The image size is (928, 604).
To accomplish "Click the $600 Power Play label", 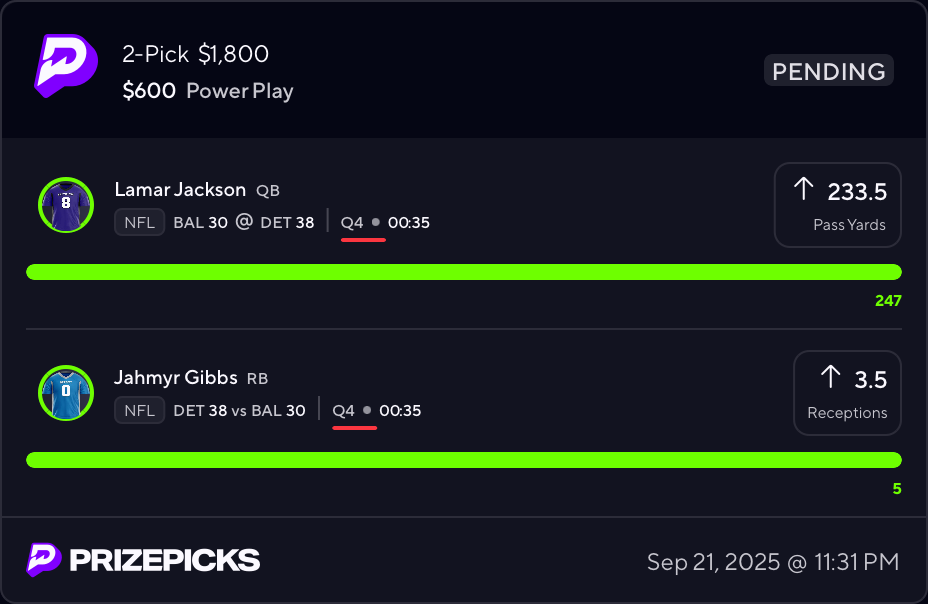I will click(208, 91).
